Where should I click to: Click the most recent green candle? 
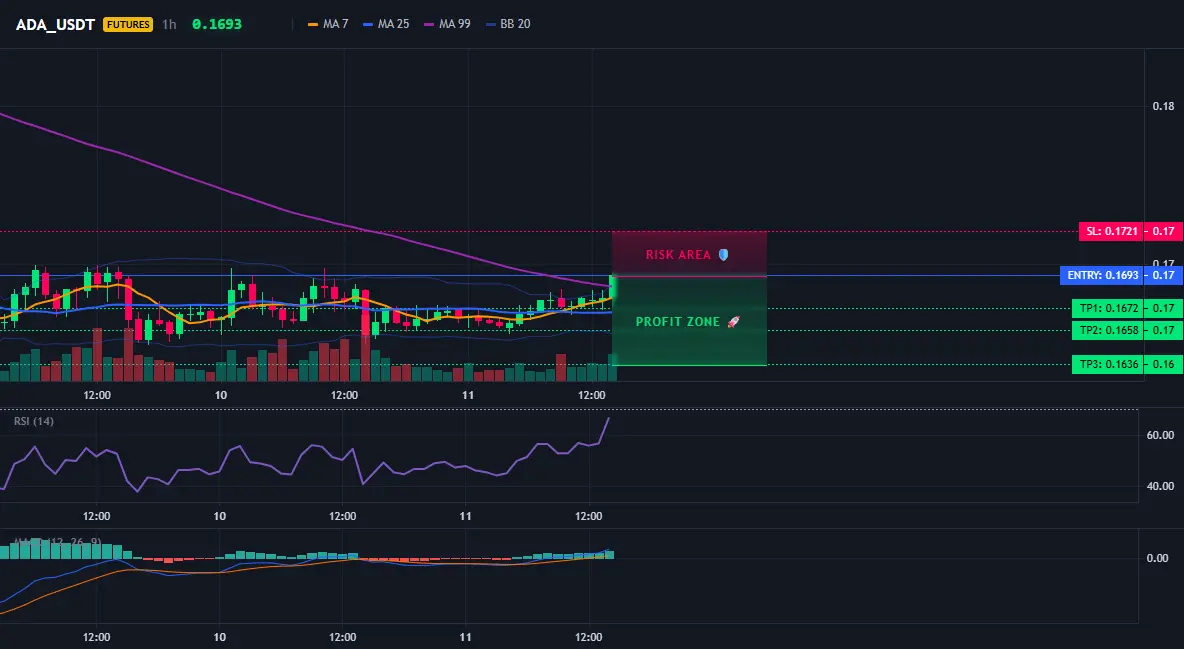612,288
